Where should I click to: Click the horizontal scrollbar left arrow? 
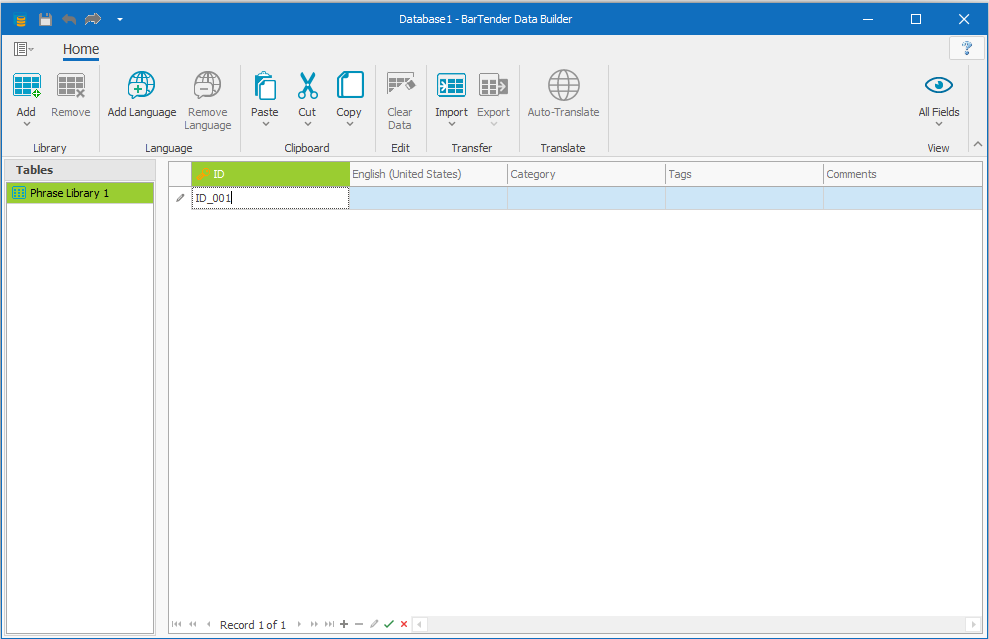419,624
